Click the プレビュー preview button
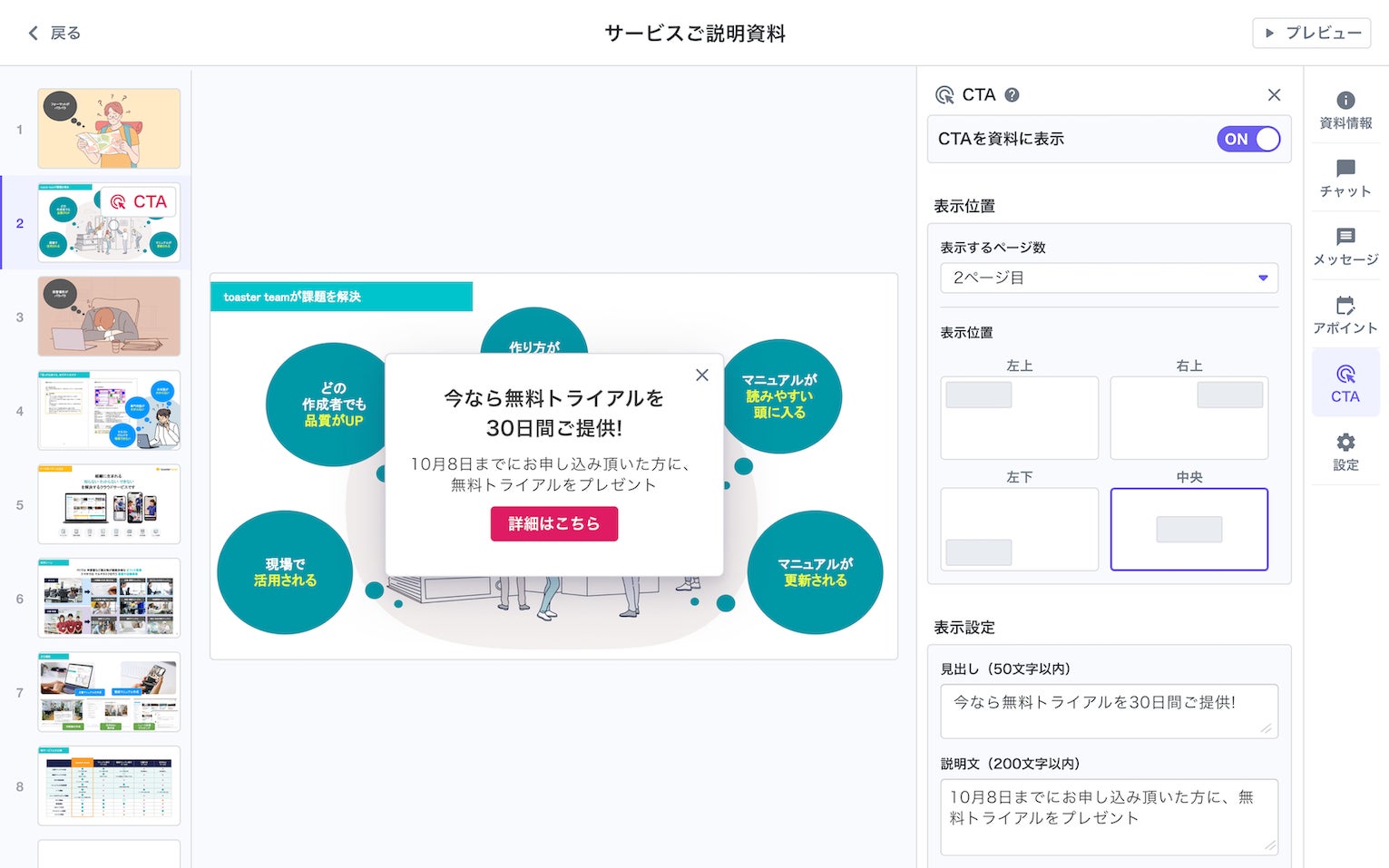This screenshot has height=868, width=1389. click(1312, 33)
